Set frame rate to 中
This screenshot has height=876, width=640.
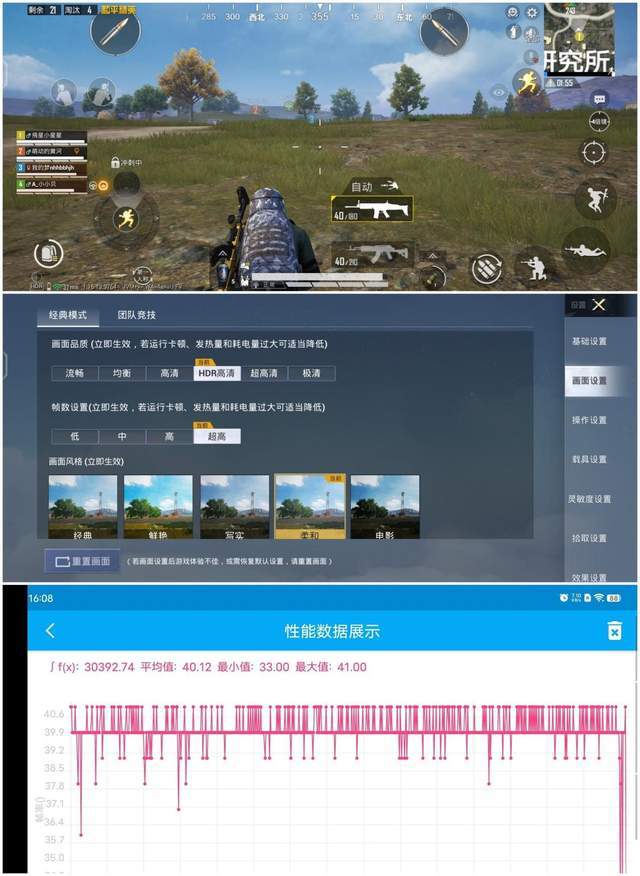click(122, 436)
